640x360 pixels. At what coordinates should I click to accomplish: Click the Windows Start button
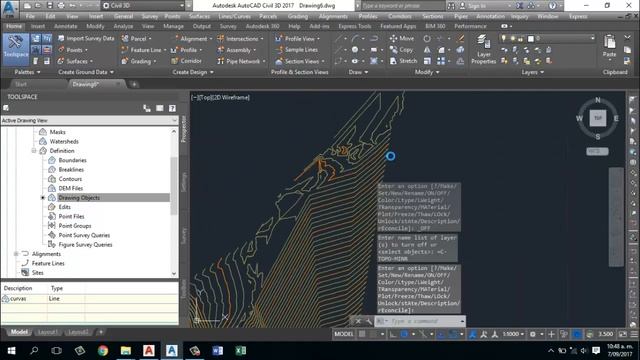[x=11, y=351]
